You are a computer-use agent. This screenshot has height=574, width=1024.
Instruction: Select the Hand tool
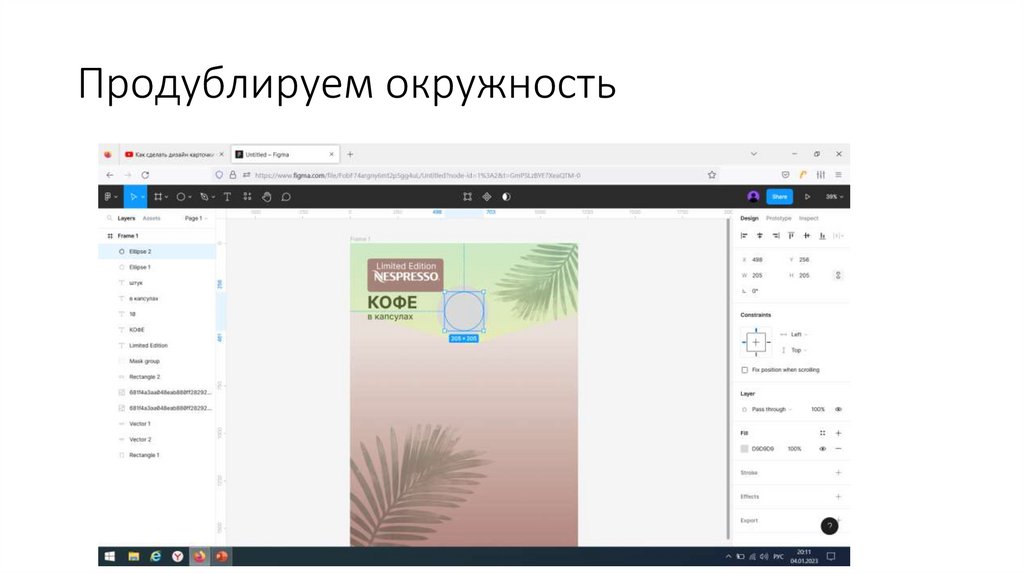pyautogui.click(x=267, y=197)
